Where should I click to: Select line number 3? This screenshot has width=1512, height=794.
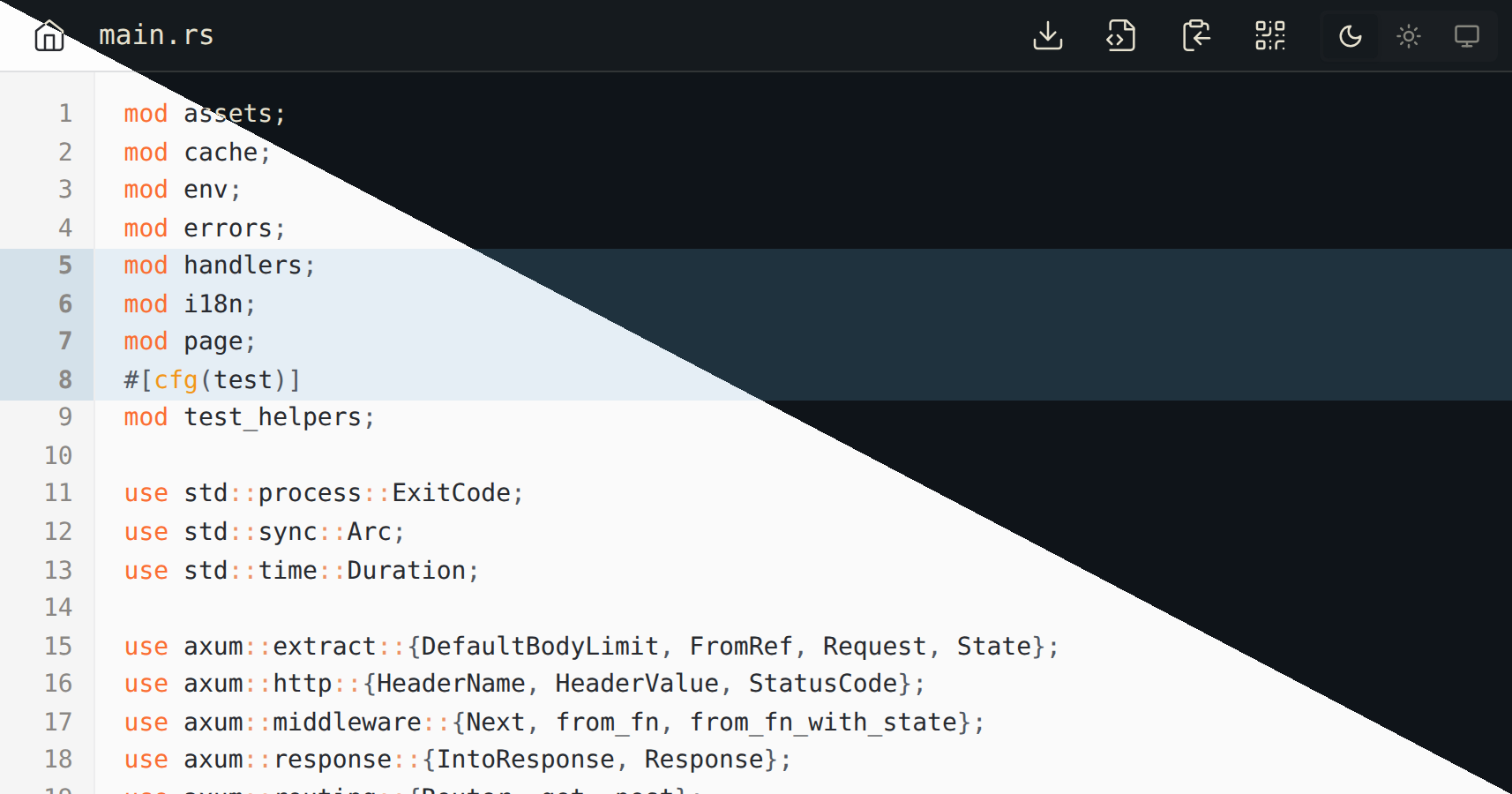pos(65,189)
